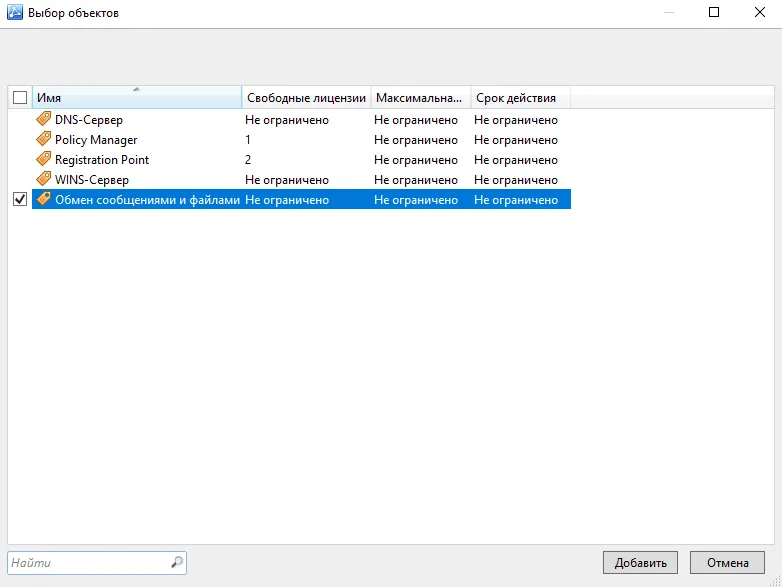Sort by the Срок действия column

coord(521,97)
